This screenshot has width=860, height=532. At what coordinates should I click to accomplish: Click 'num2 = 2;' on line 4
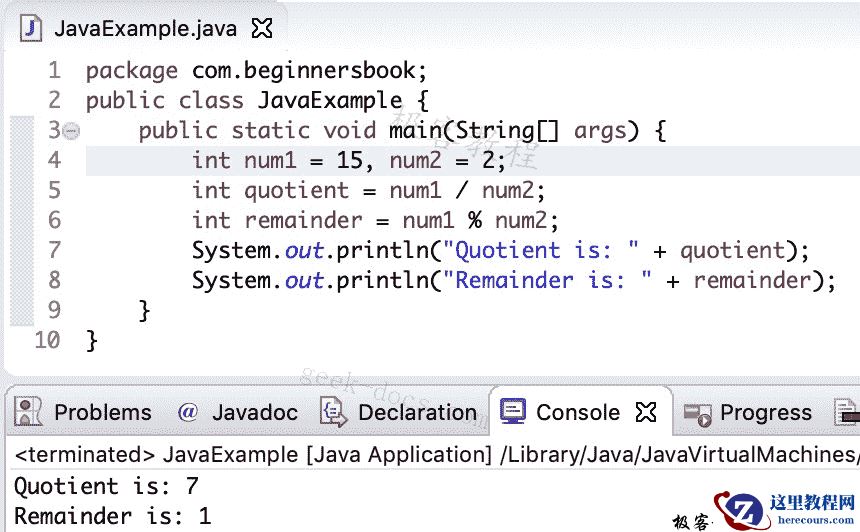[448, 160]
